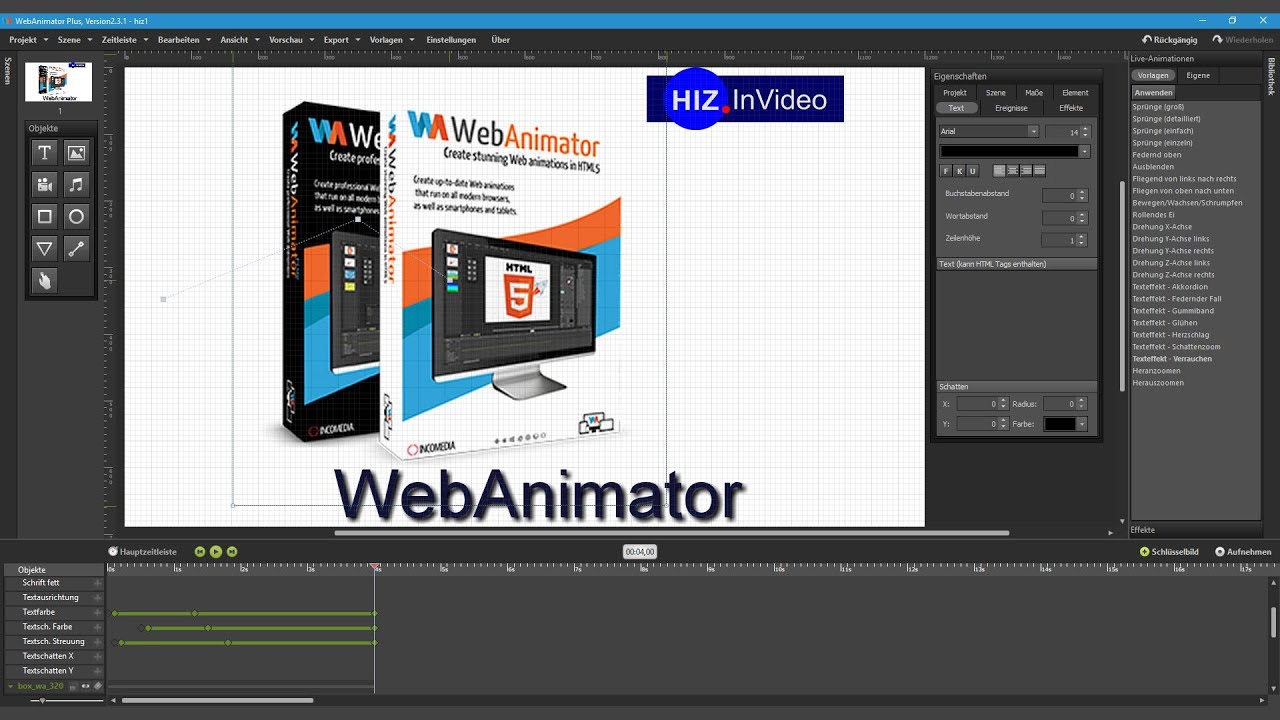1280x720 pixels.
Task: Toggle bold F text formatting
Action: point(946,171)
